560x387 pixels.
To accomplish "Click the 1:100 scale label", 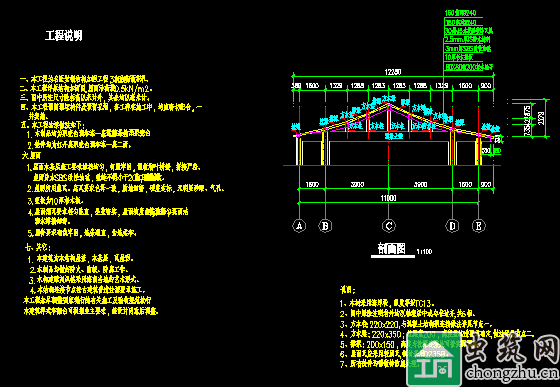I will (x=424, y=252).
